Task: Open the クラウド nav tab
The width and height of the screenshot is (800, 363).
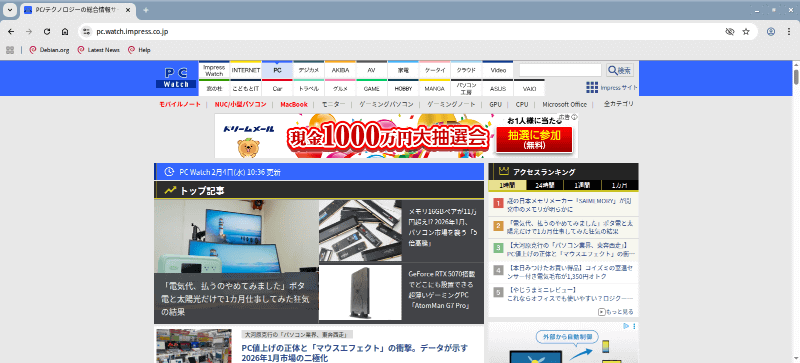Action: point(466,70)
